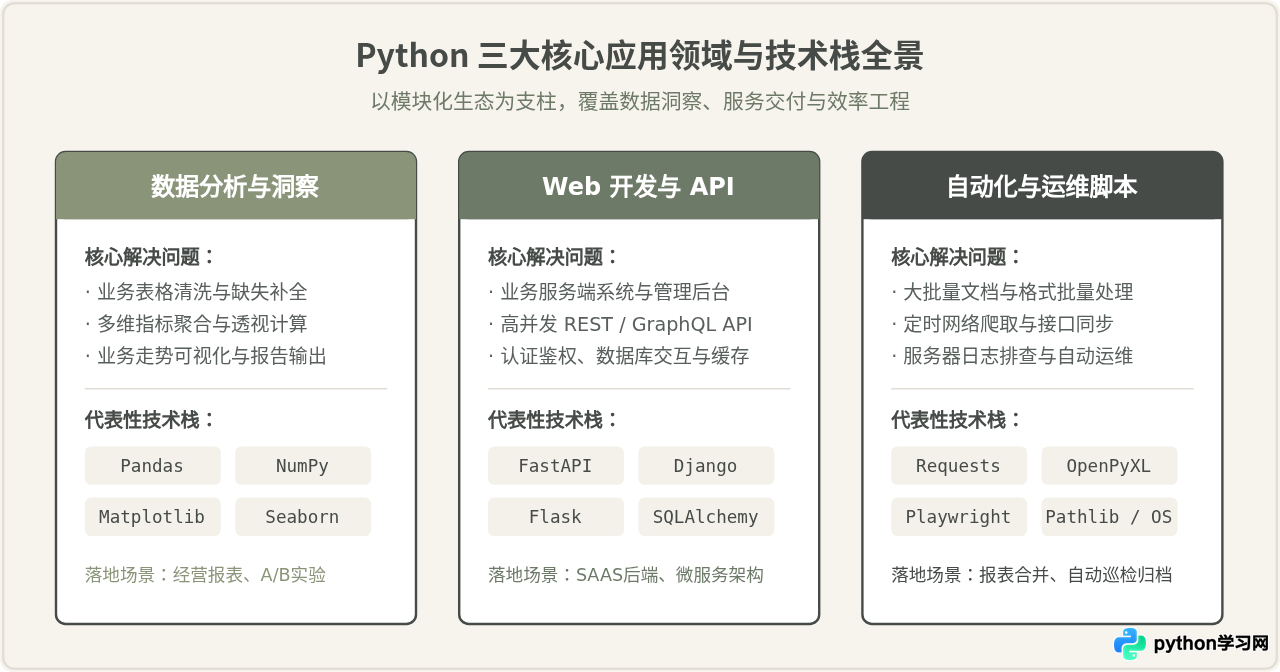Select the '自动化与运维脚本' card header

pyautogui.click(x=1042, y=186)
